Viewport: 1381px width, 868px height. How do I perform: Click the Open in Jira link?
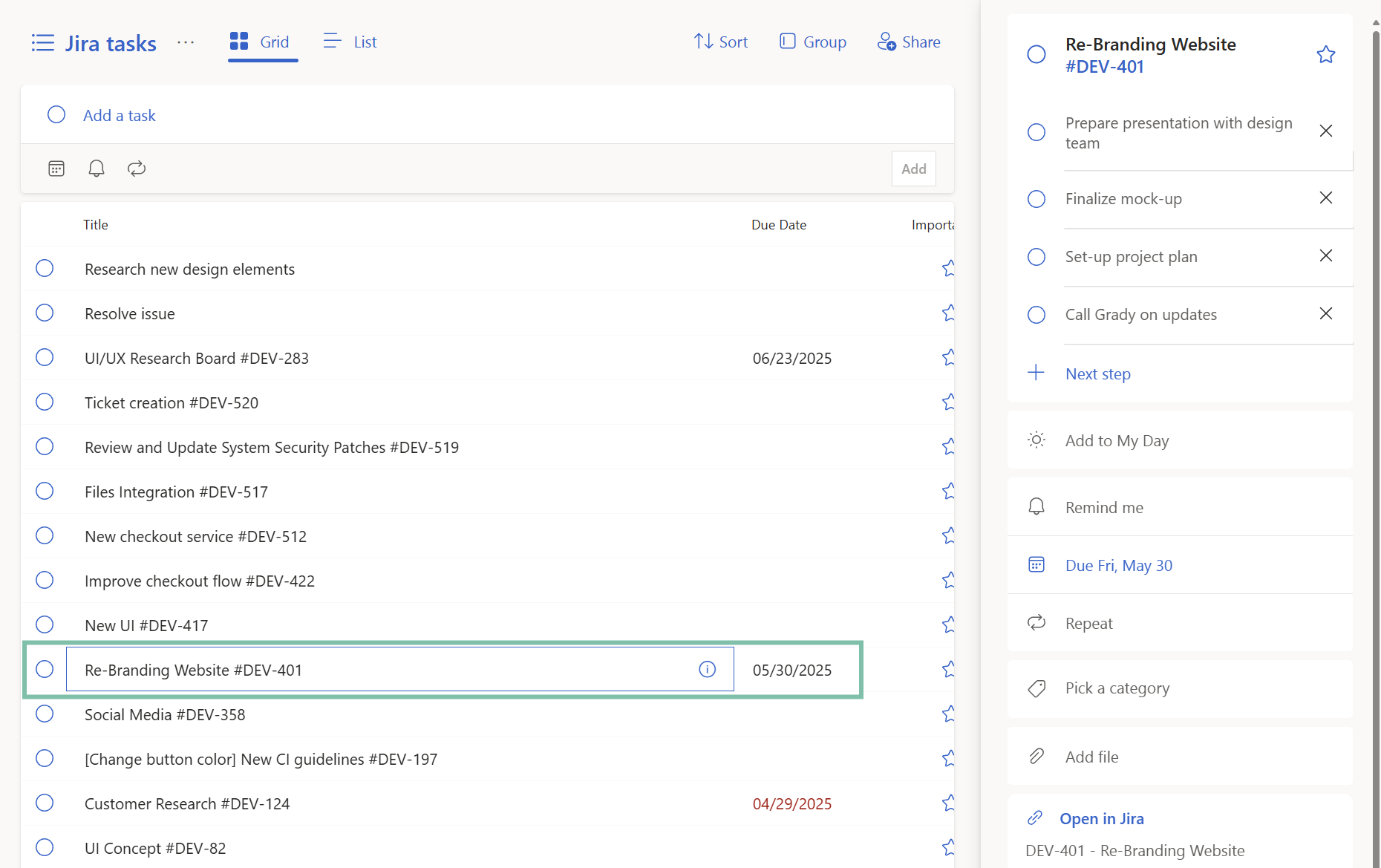point(1101,818)
